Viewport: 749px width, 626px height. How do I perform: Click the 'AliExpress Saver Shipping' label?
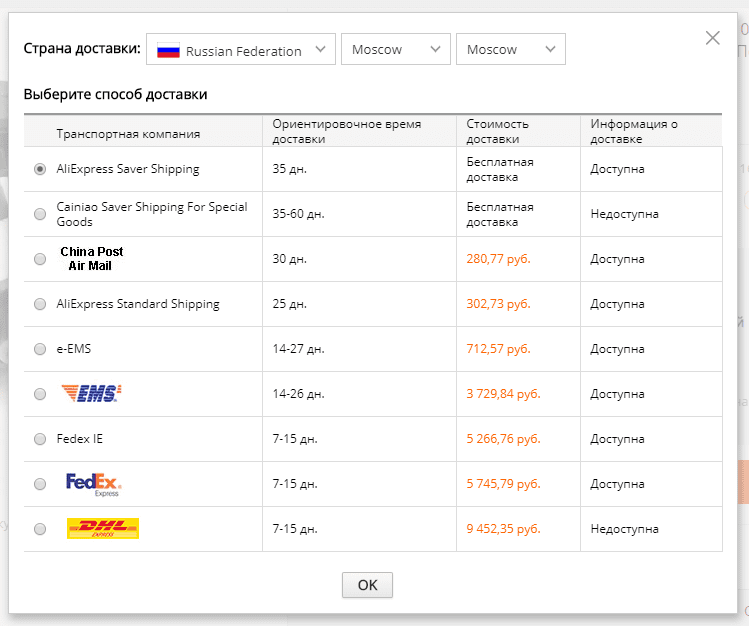pyautogui.click(x=128, y=169)
